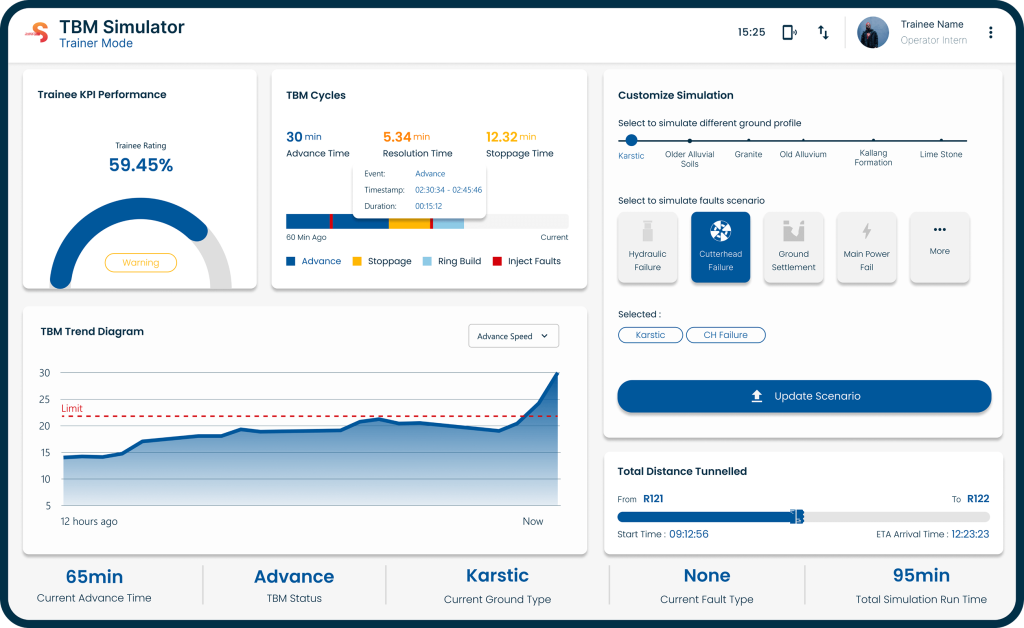Click the up-down data transfer arrows icon

tap(823, 32)
